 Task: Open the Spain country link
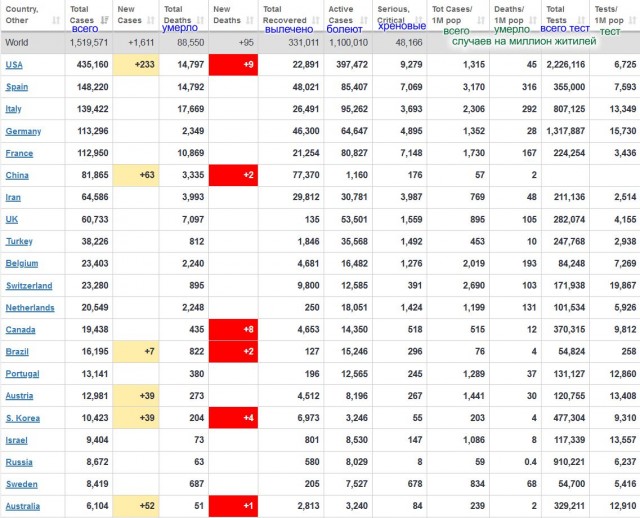point(17,87)
